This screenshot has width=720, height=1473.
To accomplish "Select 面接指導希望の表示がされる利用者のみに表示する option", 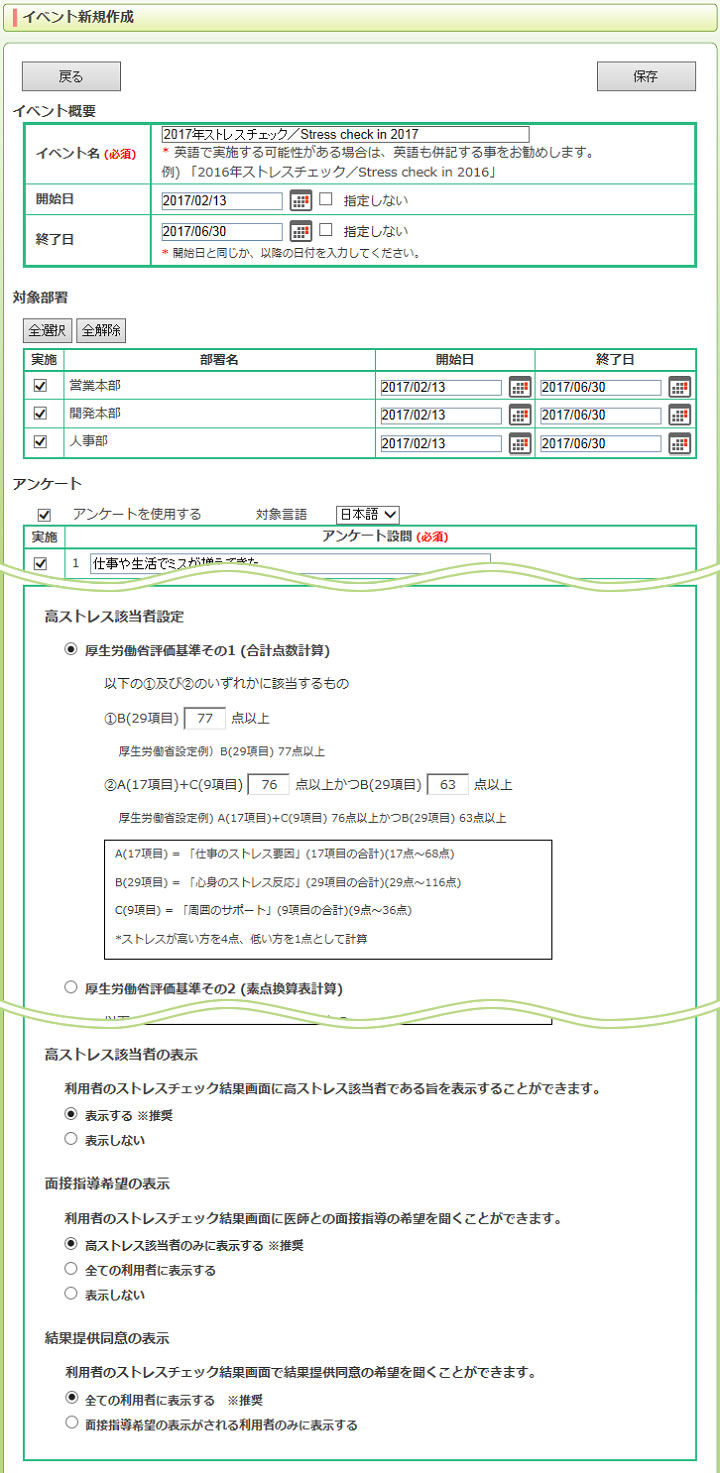I will [70, 1422].
